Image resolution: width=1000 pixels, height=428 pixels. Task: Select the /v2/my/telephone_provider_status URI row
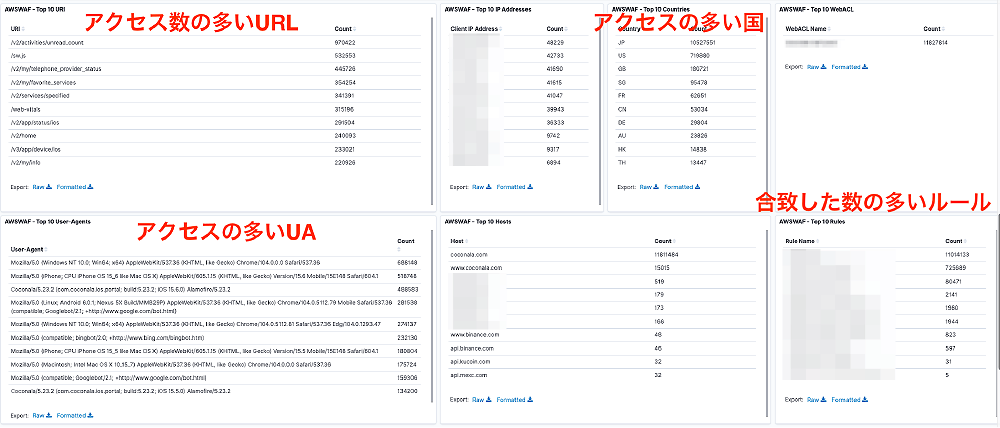215,69
